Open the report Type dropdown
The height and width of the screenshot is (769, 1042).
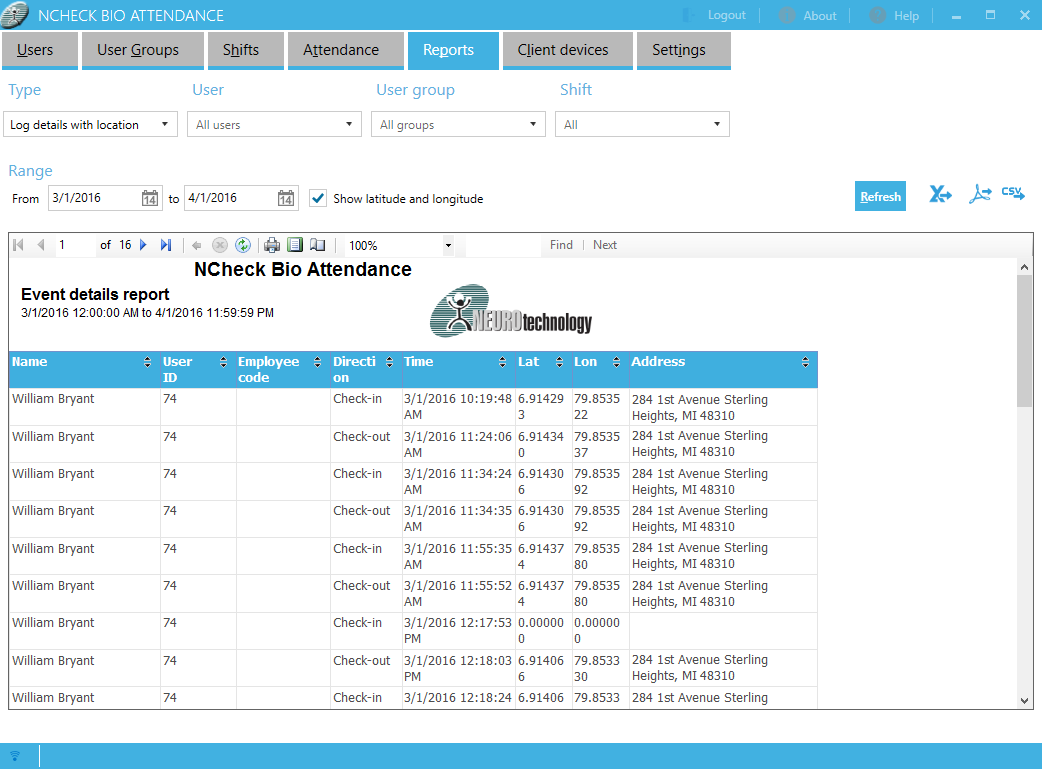click(90, 124)
